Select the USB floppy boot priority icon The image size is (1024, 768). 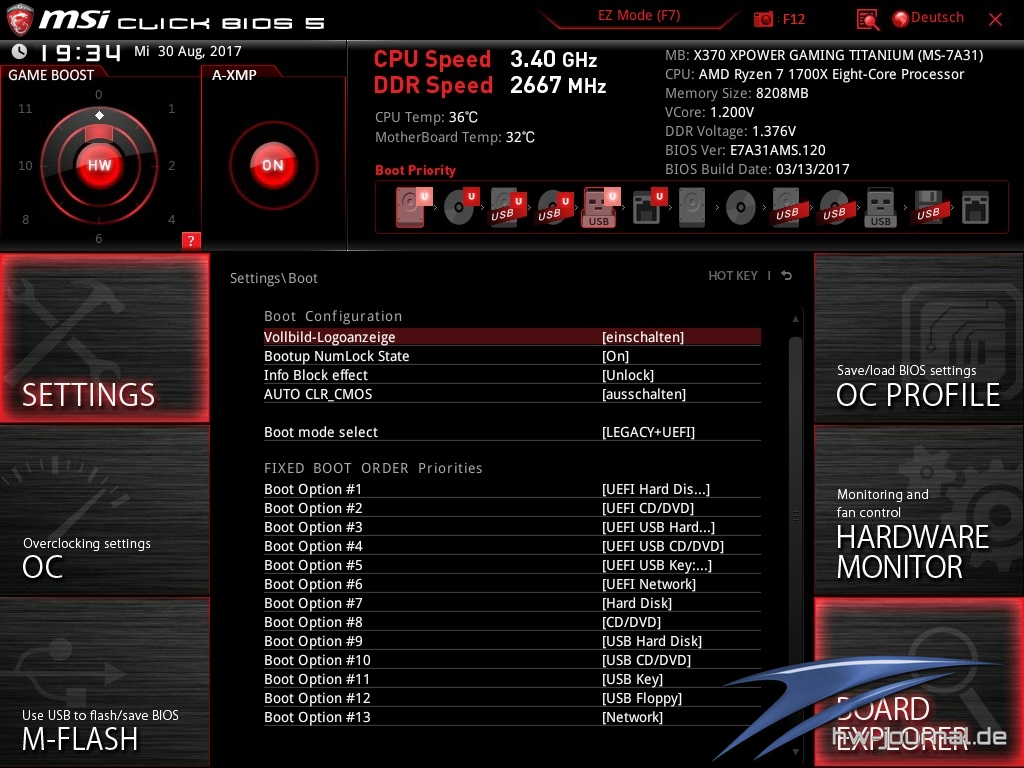click(x=928, y=207)
